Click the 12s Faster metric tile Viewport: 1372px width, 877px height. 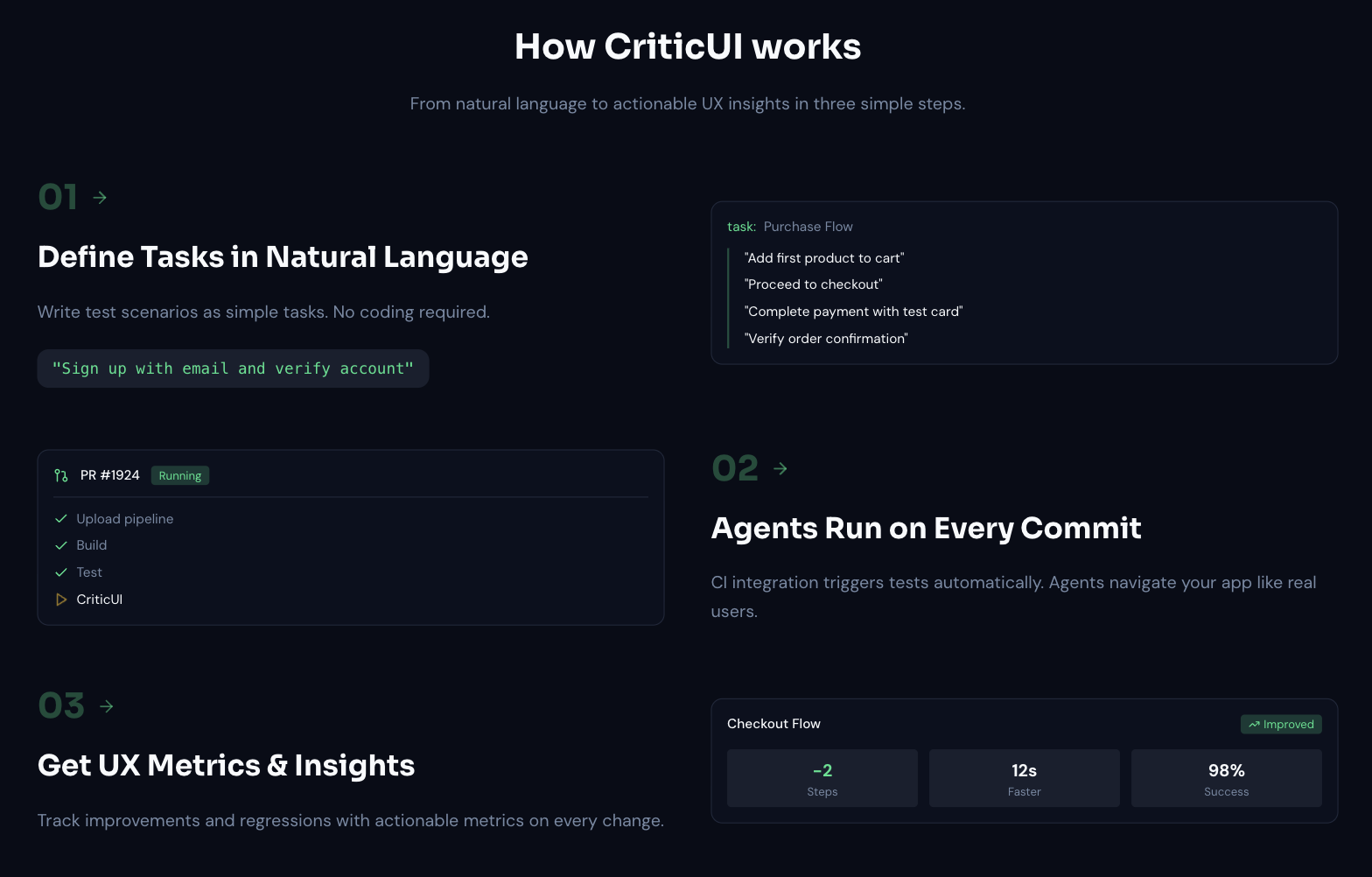[1025, 778]
